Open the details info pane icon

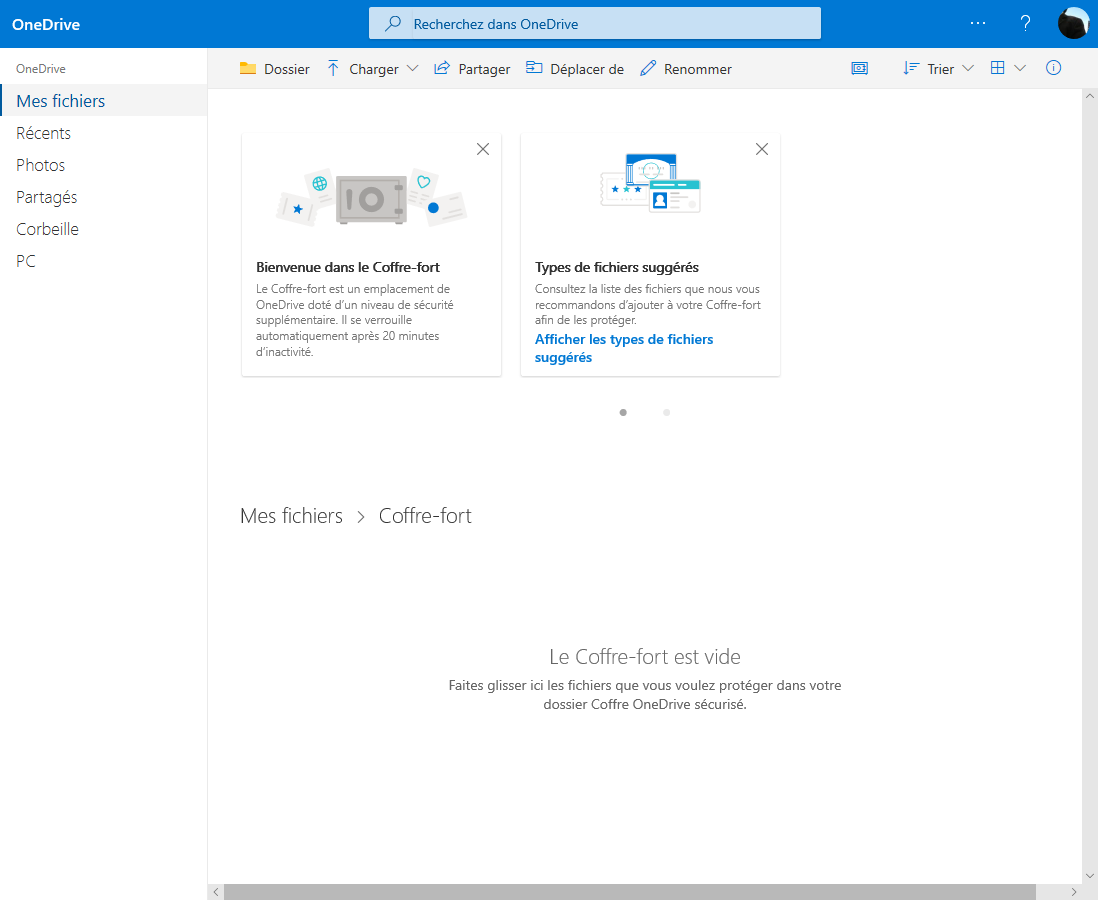(1053, 68)
